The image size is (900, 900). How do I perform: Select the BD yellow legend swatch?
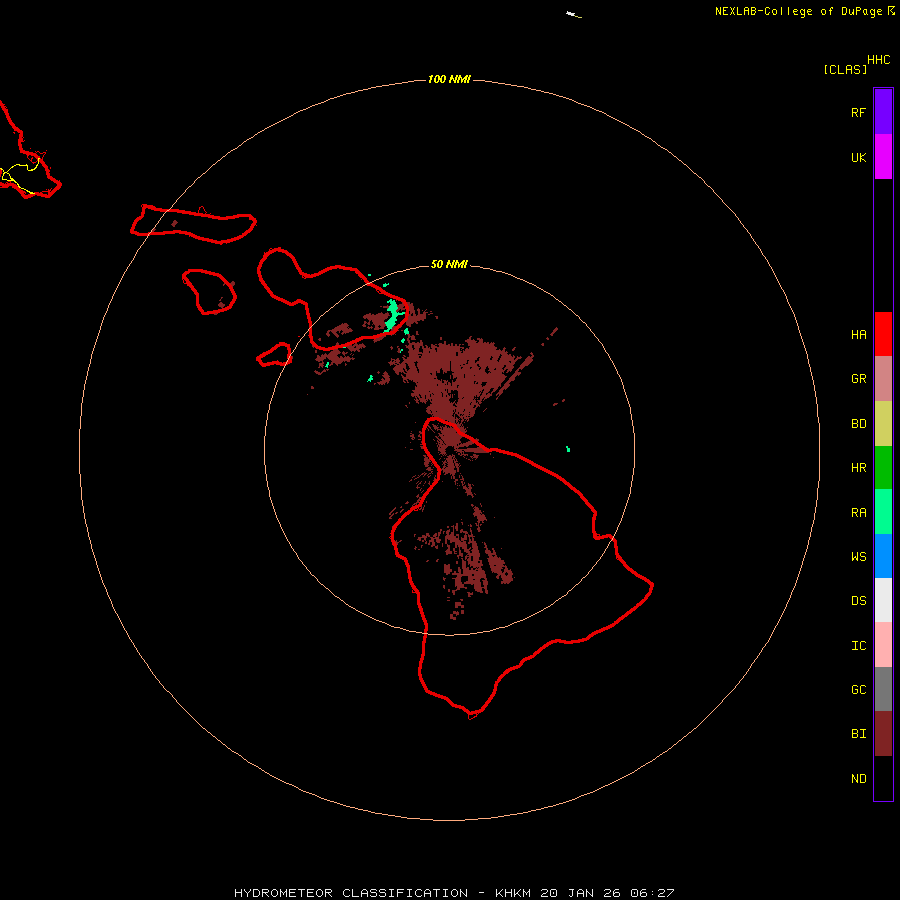(x=883, y=424)
